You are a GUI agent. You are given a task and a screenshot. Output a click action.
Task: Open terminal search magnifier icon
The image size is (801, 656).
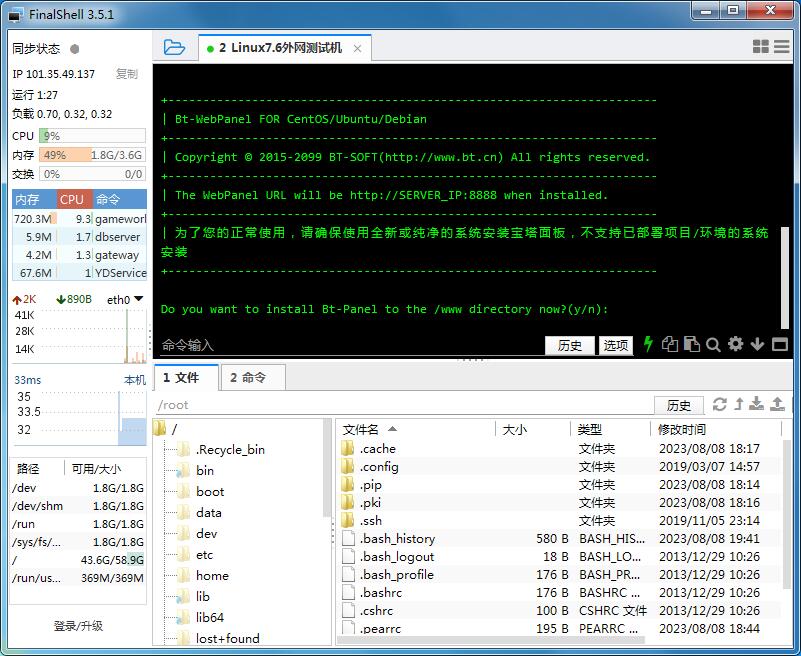point(713,345)
